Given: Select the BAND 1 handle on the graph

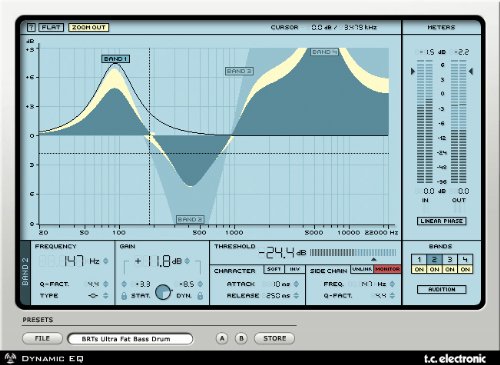Looking at the screenshot, I should tap(116, 59).
